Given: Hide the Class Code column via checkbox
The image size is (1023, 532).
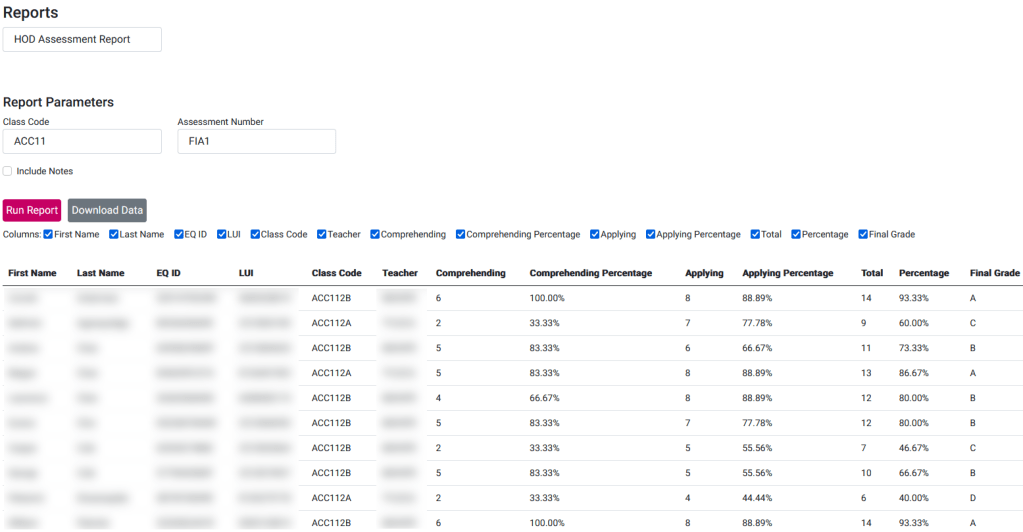Looking at the screenshot, I should [x=256, y=235].
